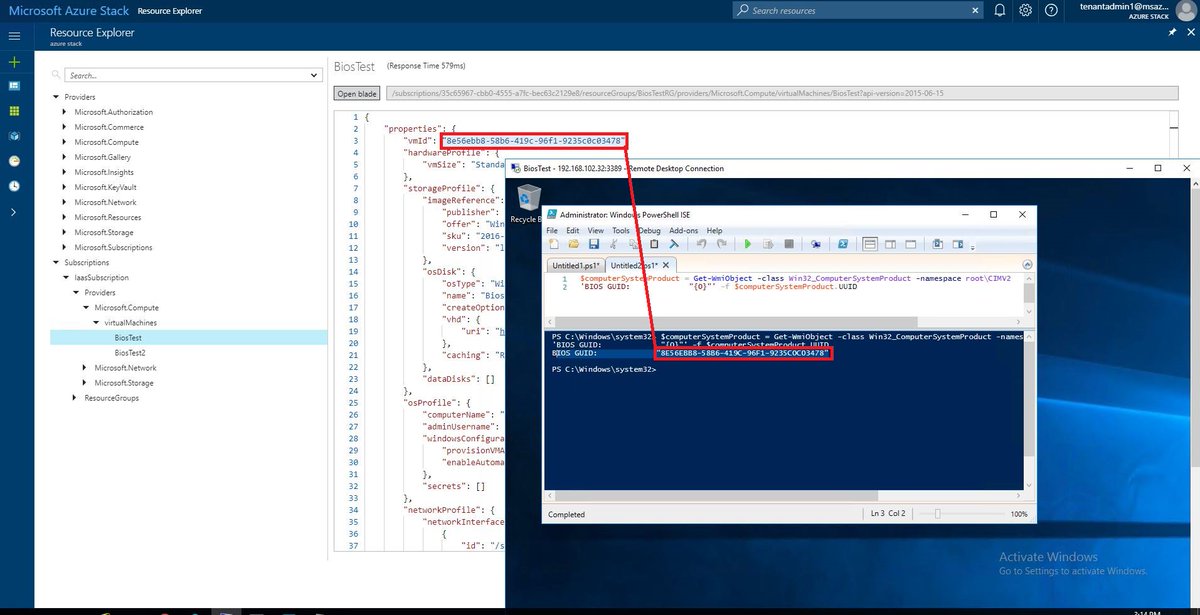
Task: Click Save icon in ISE toolbar
Action: click(x=593, y=244)
